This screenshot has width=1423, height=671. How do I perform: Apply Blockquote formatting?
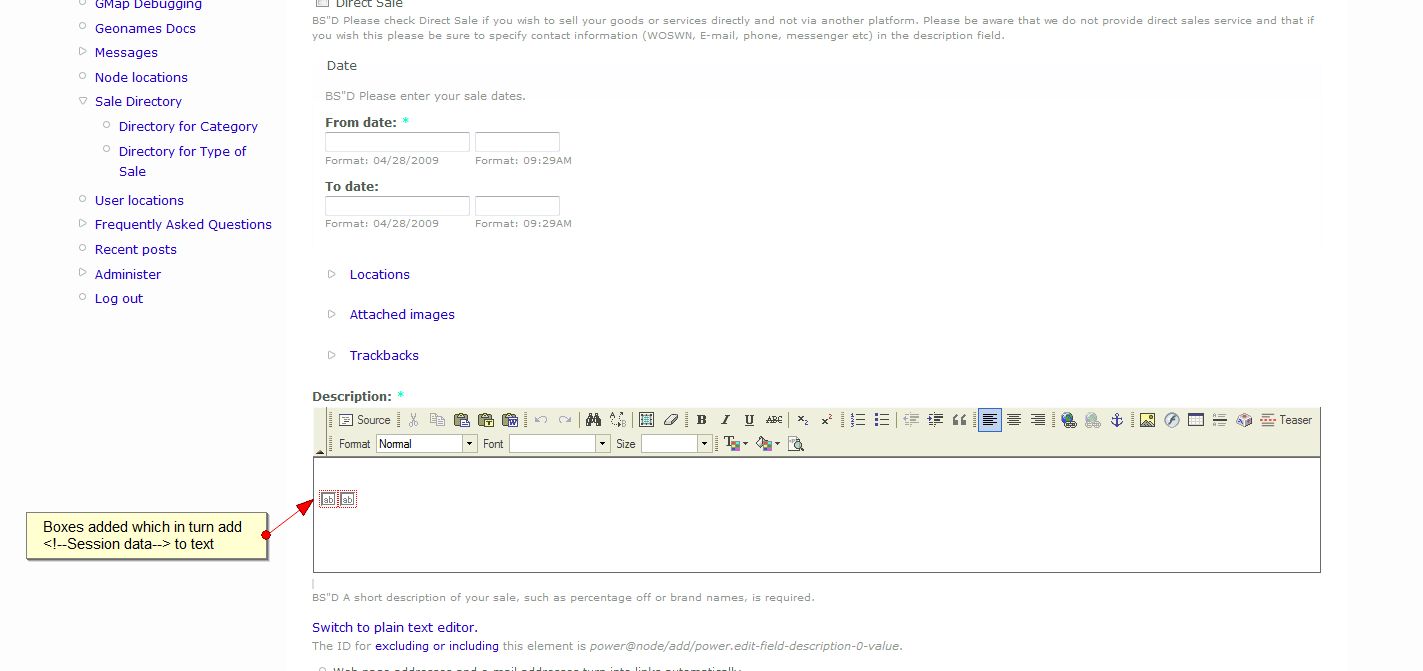[960, 420]
